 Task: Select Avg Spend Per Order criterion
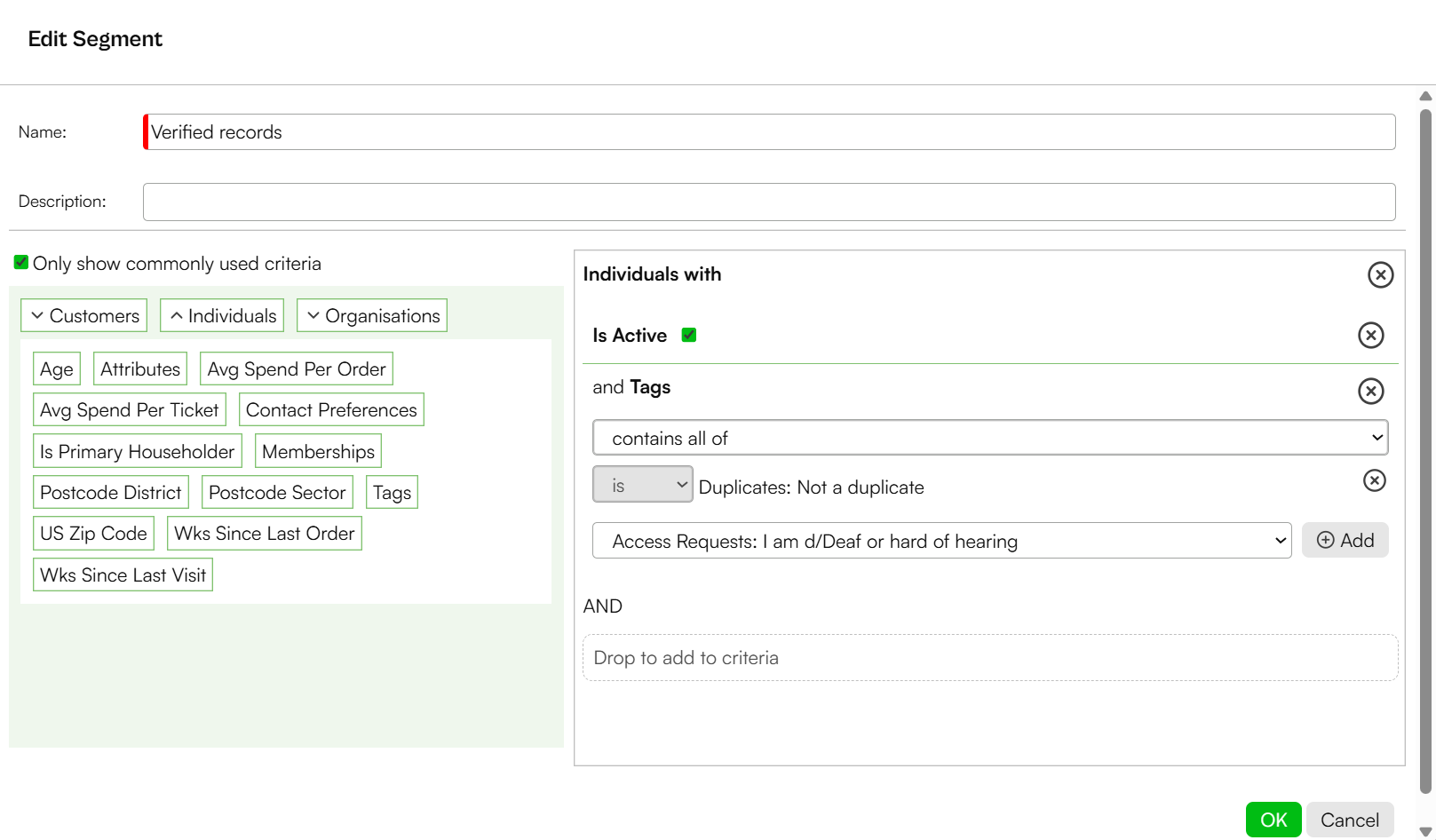coord(297,368)
